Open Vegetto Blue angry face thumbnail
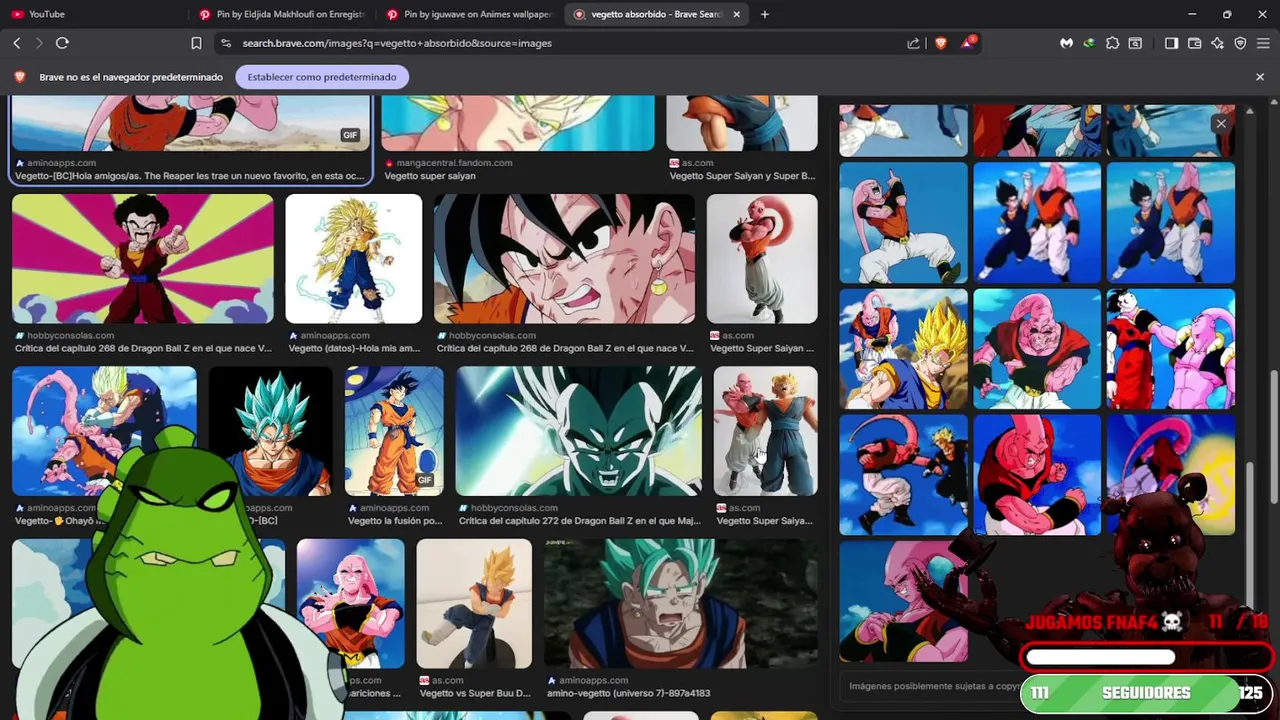 pos(681,603)
